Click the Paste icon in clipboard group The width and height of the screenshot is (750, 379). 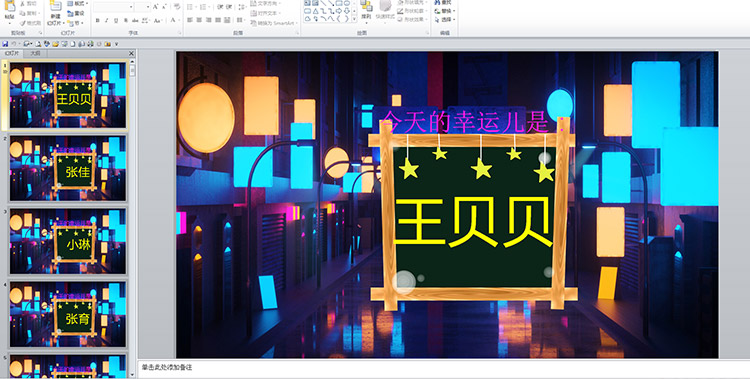(x=10, y=12)
